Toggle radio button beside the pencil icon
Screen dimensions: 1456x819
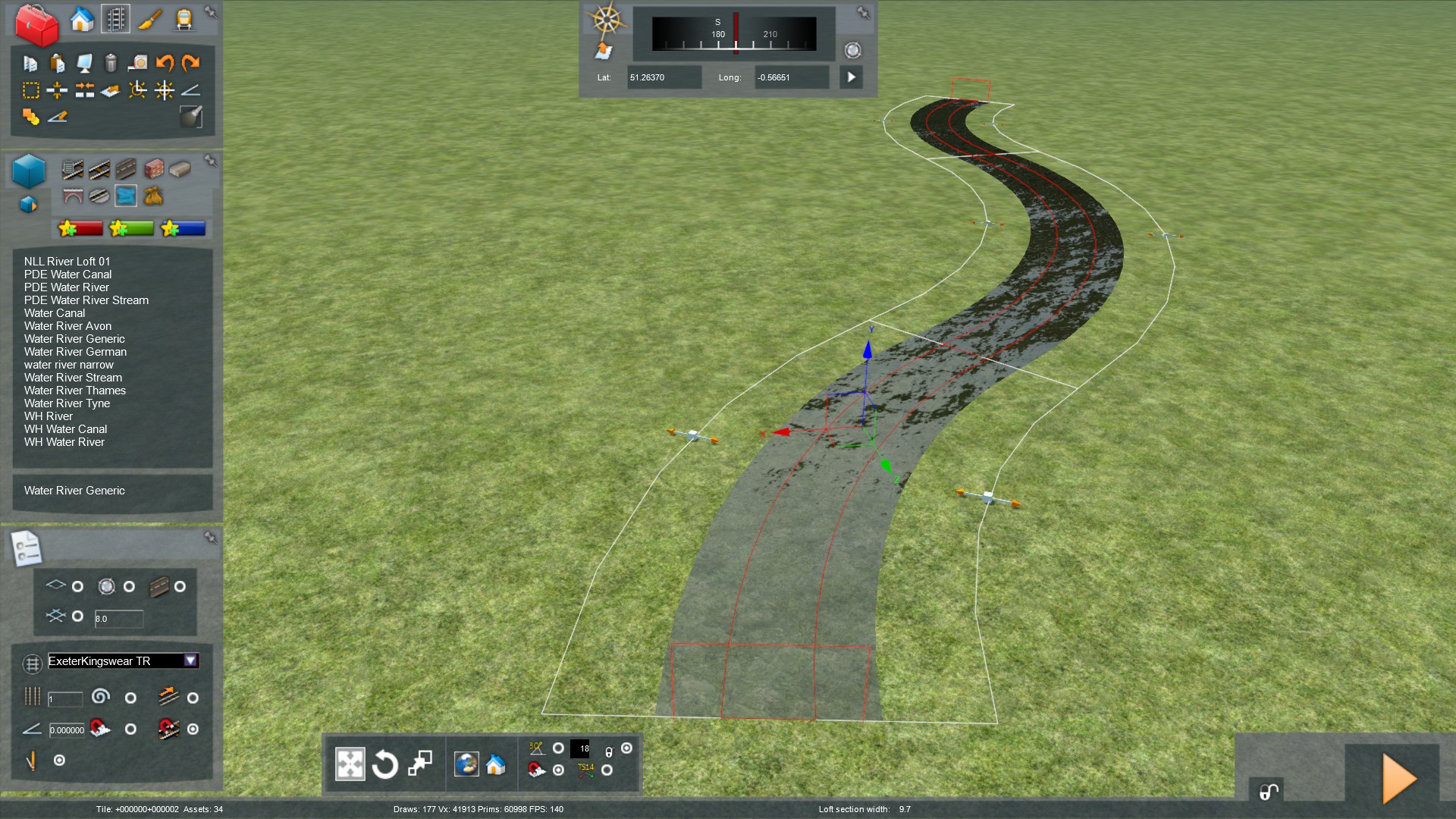(59, 760)
